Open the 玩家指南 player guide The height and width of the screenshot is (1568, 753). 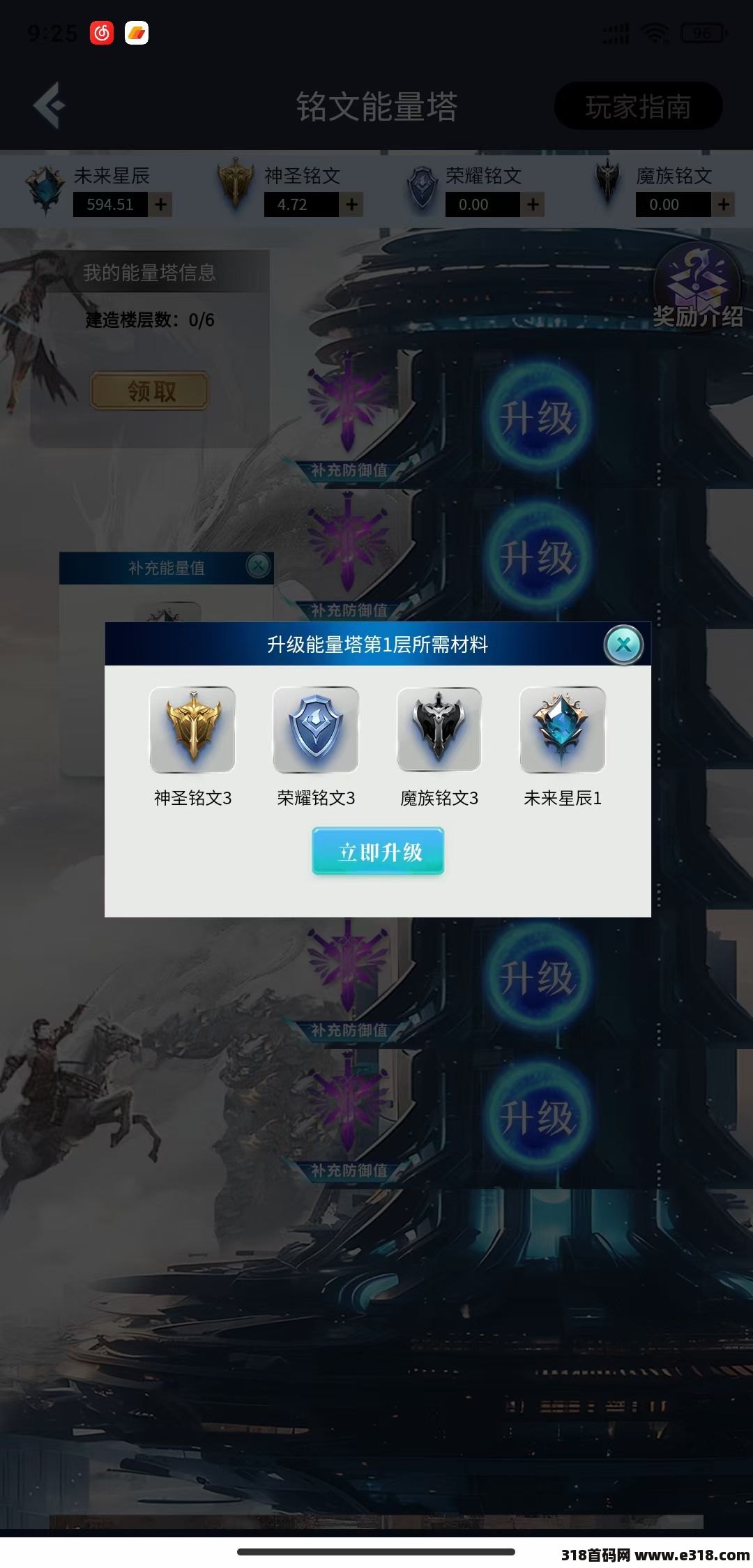tap(638, 106)
